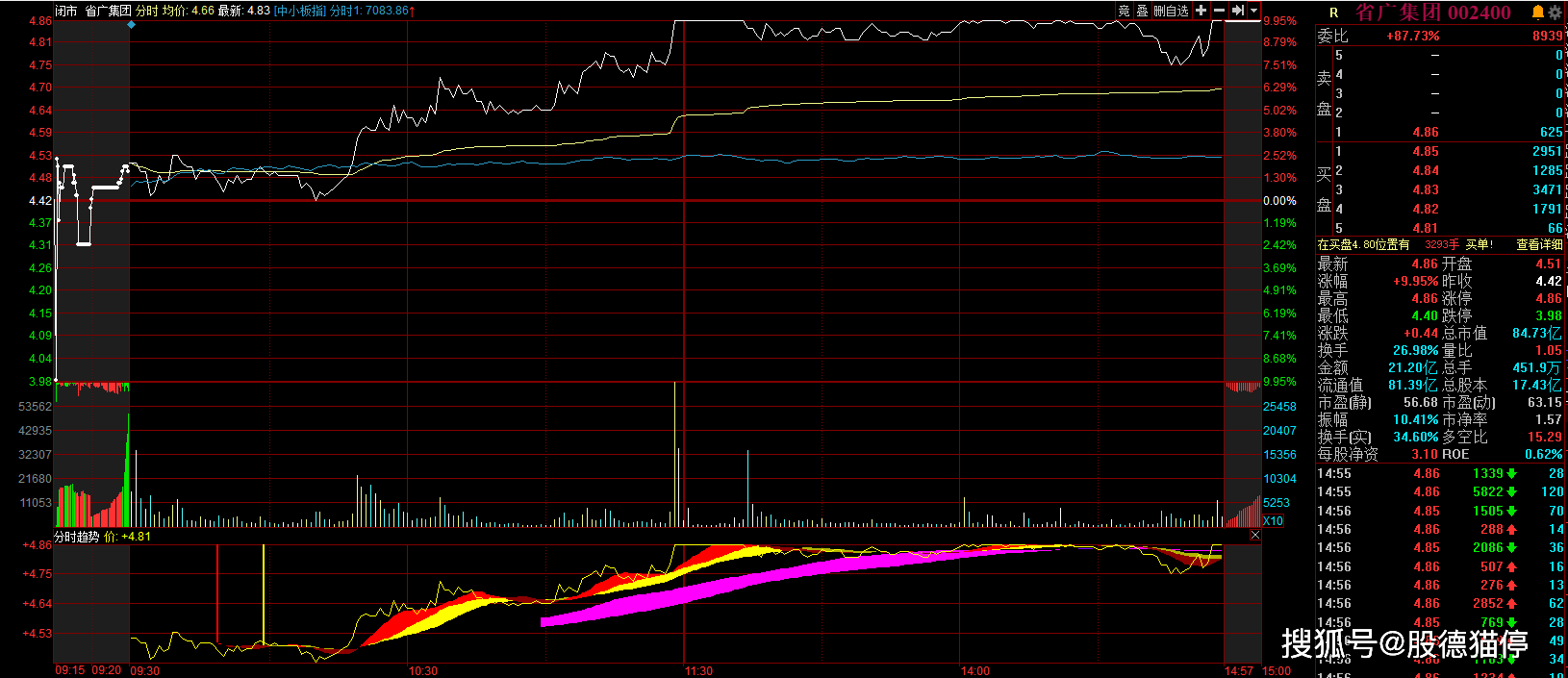Click the minus icon in chart toolbar
The image size is (1568, 678).
point(1219,11)
